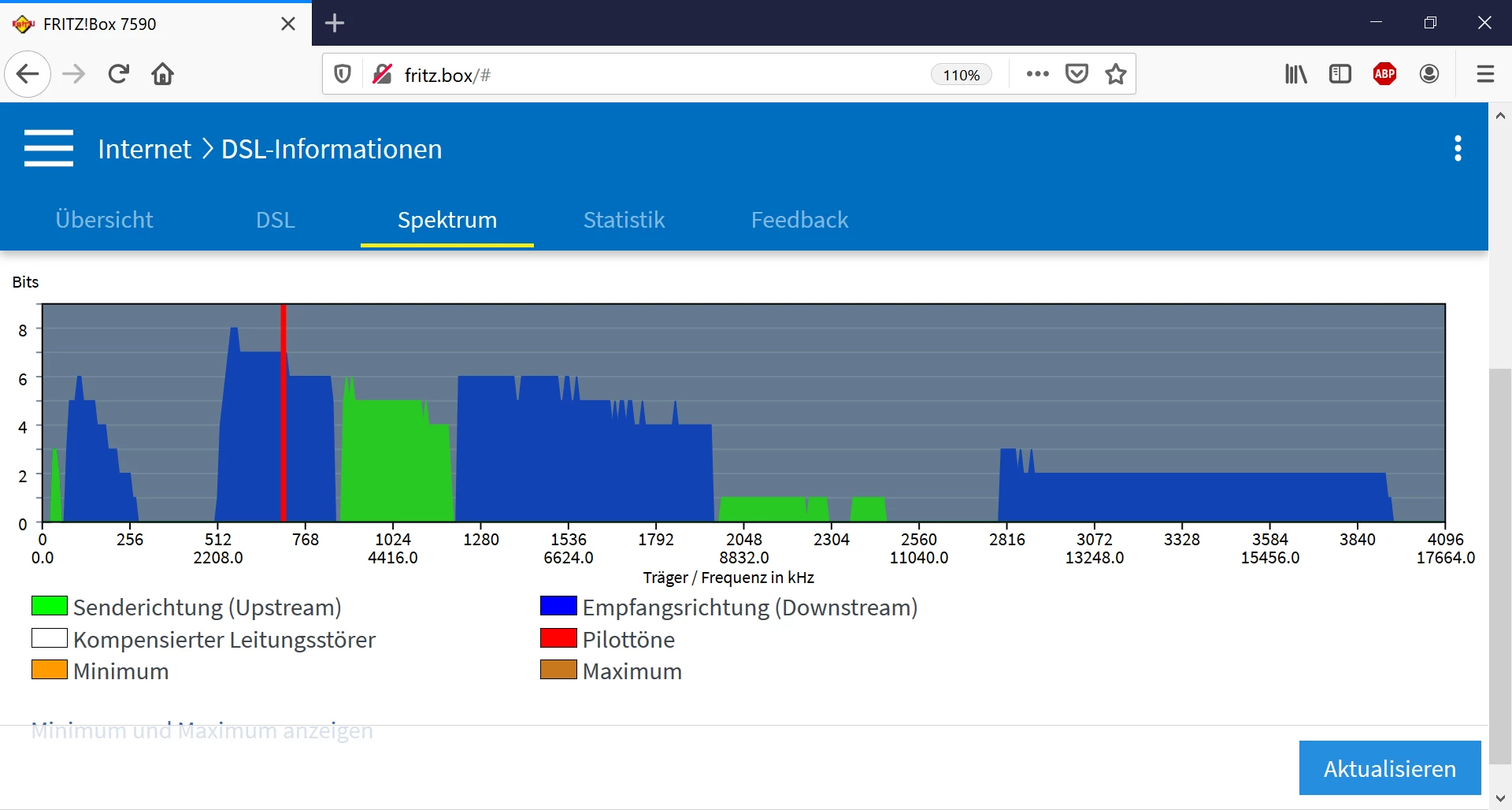
Task: Reload the current page
Action: tap(119, 74)
